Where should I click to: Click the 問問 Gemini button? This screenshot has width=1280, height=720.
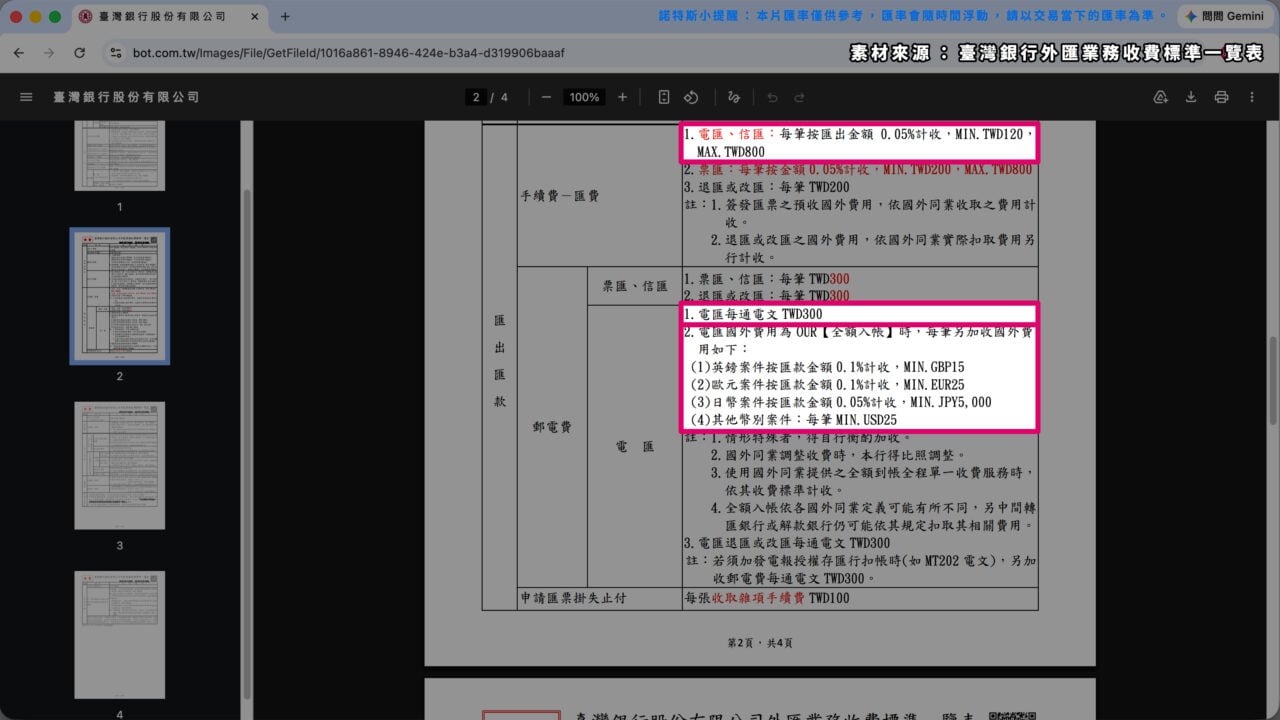(1224, 17)
